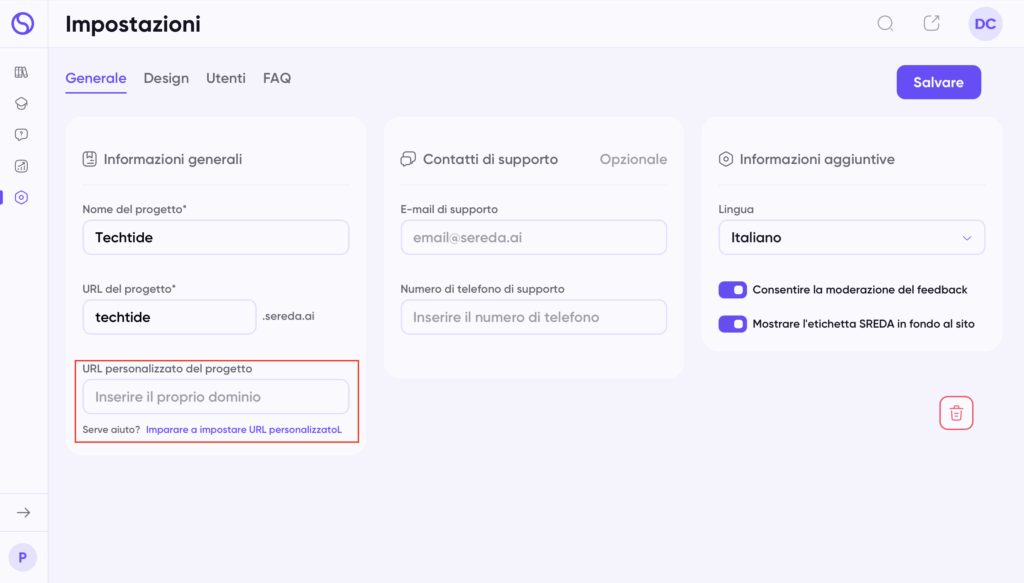1024x583 pixels.
Task: Click the red trash delete icon
Action: (x=956, y=413)
